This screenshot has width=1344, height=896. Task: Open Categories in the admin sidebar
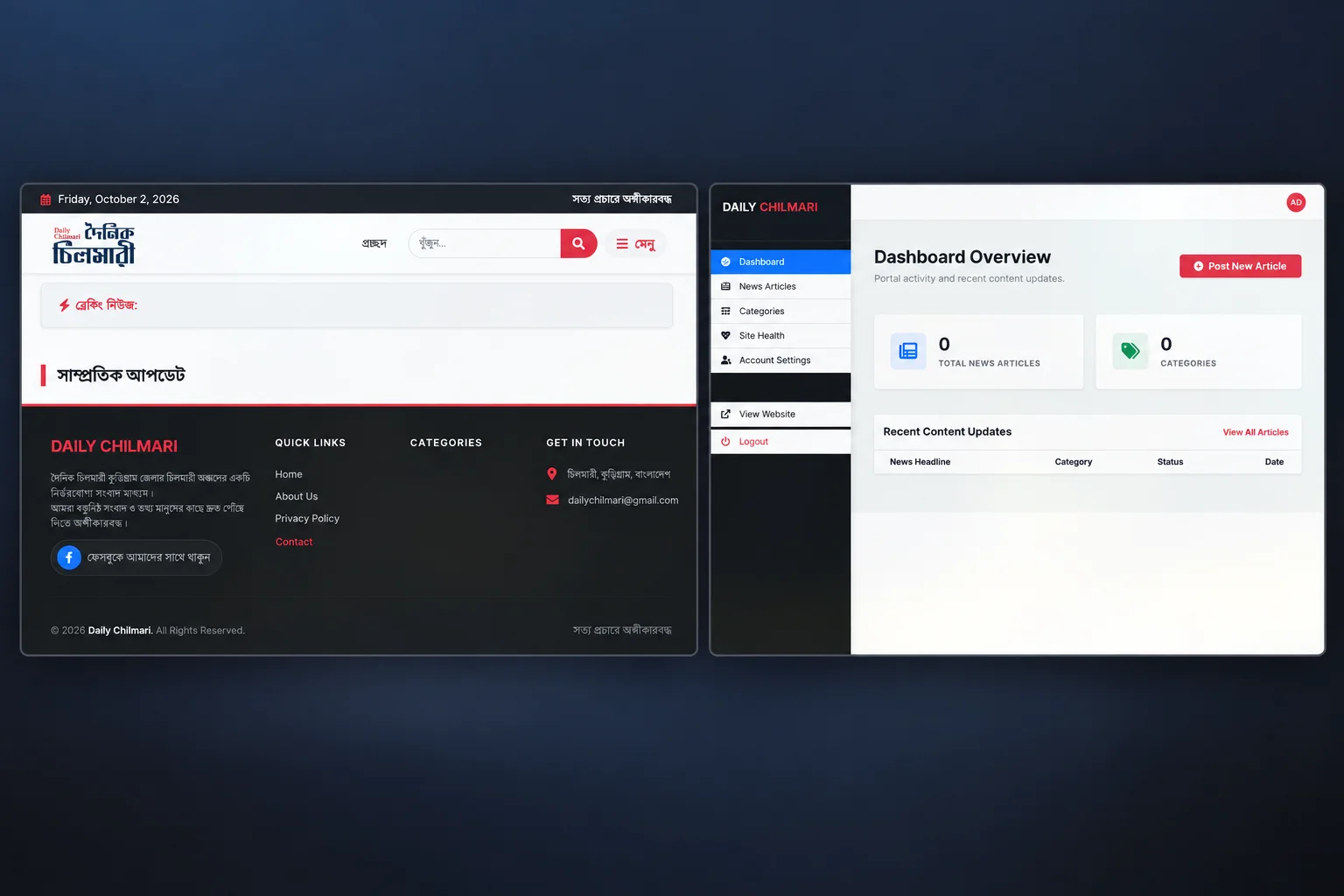point(780,311)
